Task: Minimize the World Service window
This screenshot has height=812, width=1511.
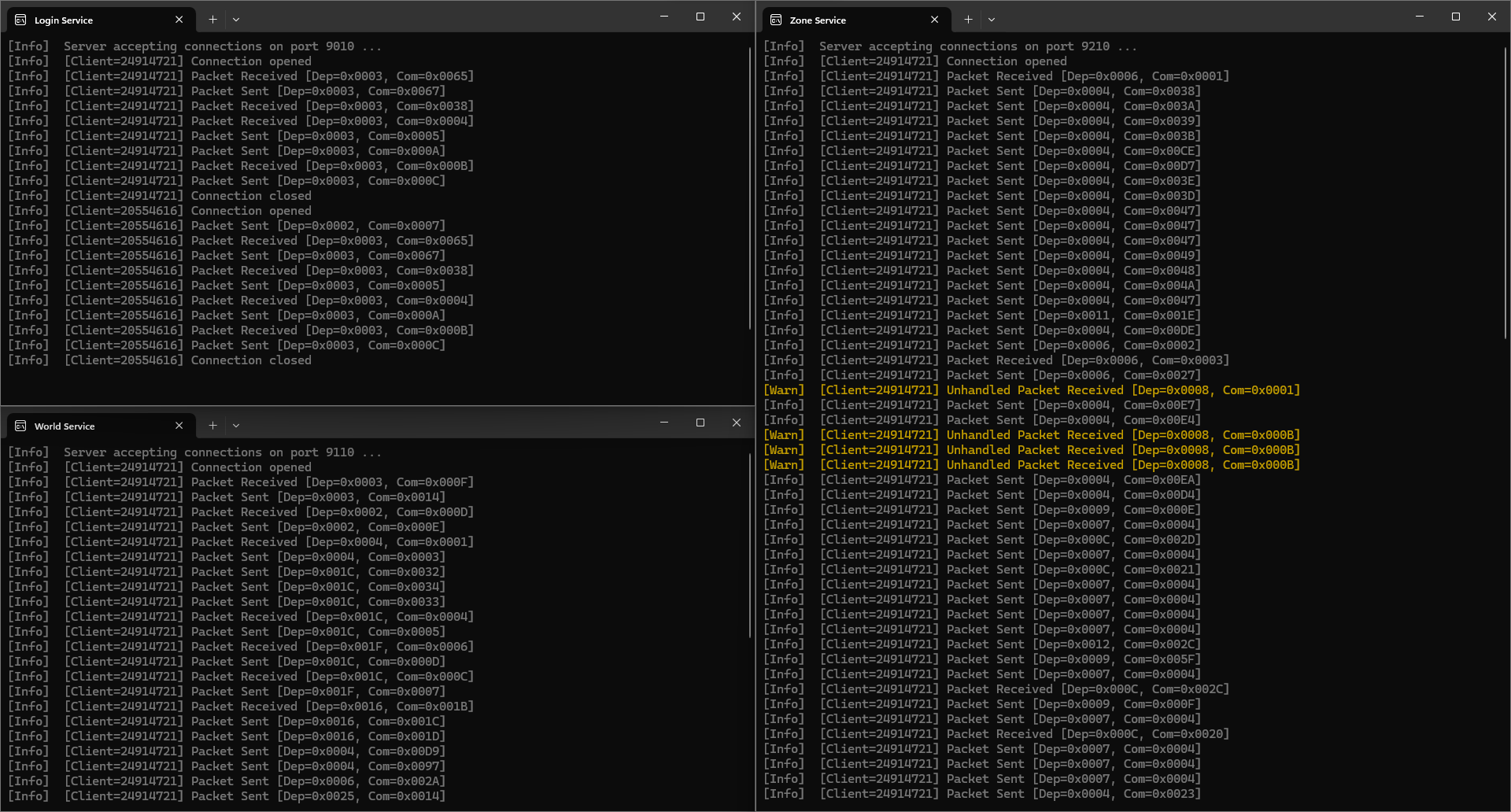Action: point(664,423)
